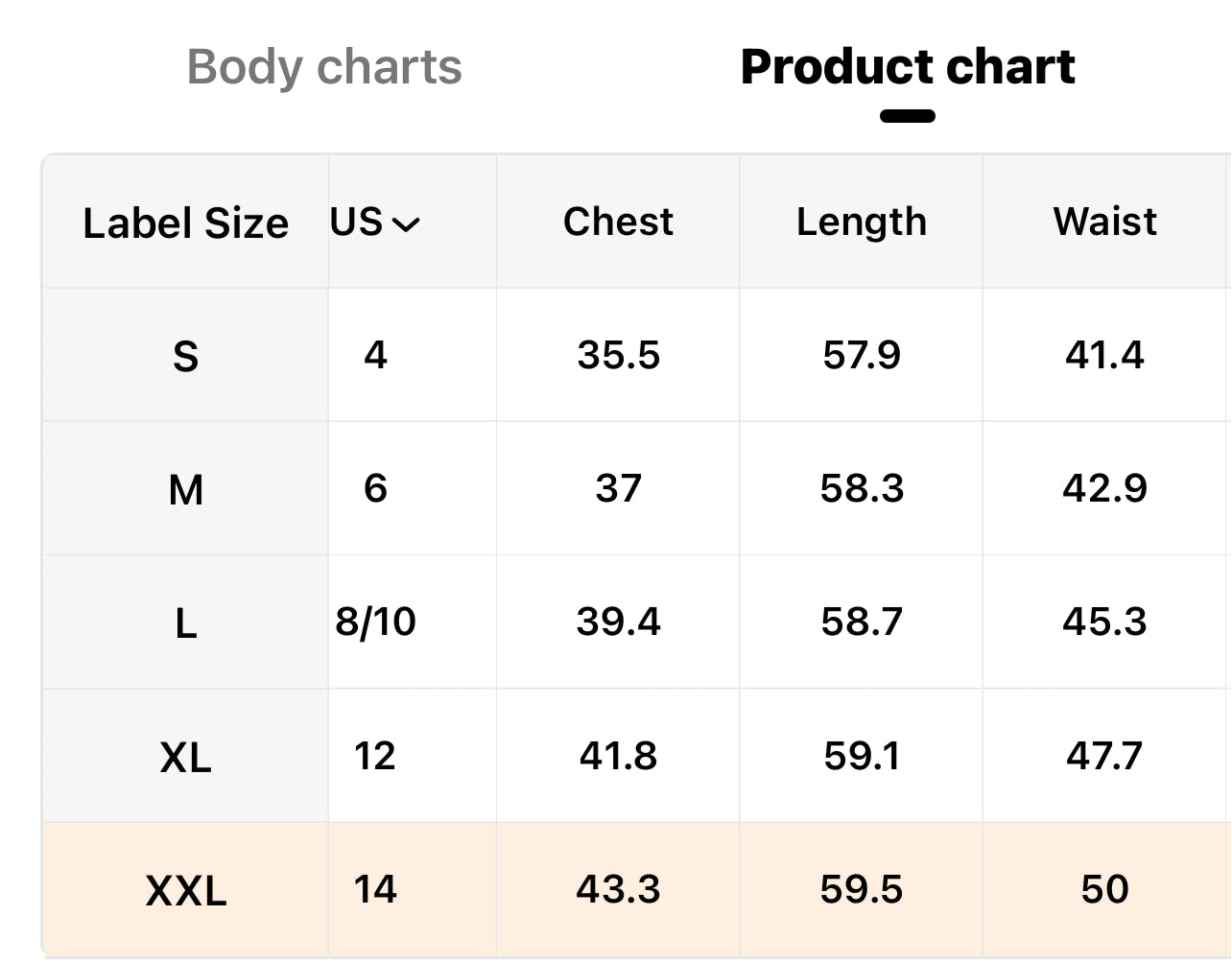
Task: Click the waist value 50 cell
Action: click(1104, 889)
